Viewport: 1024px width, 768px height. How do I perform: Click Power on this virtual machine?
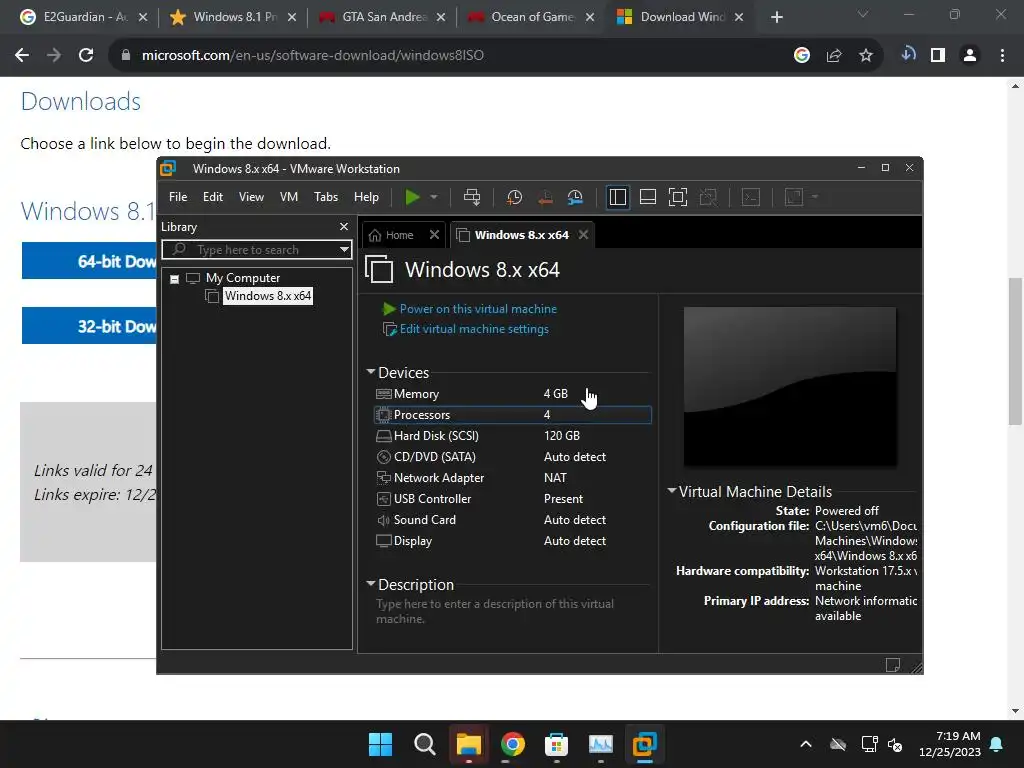478,309
